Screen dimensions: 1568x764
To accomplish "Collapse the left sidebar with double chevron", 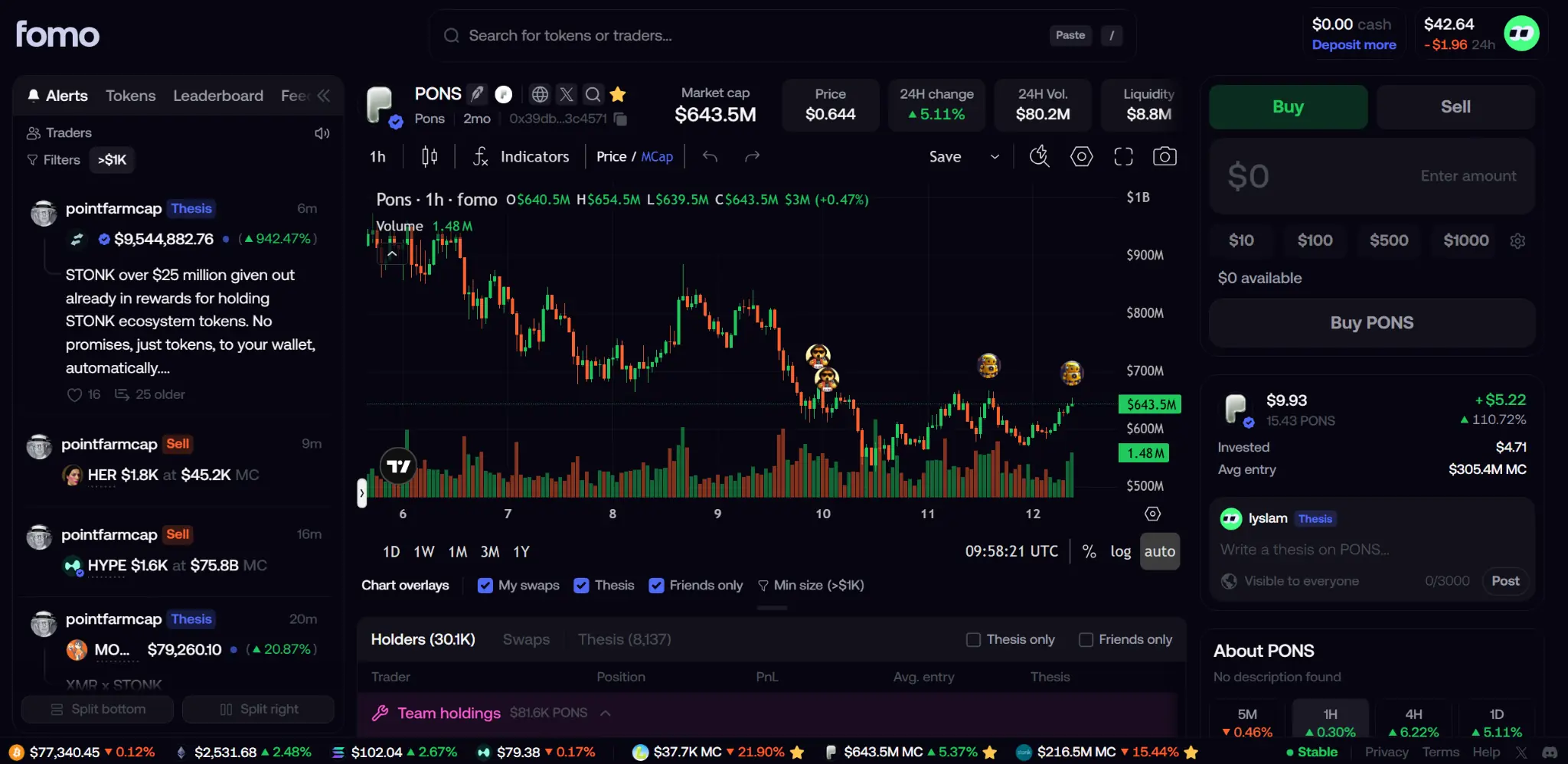I will click(324, 96).
